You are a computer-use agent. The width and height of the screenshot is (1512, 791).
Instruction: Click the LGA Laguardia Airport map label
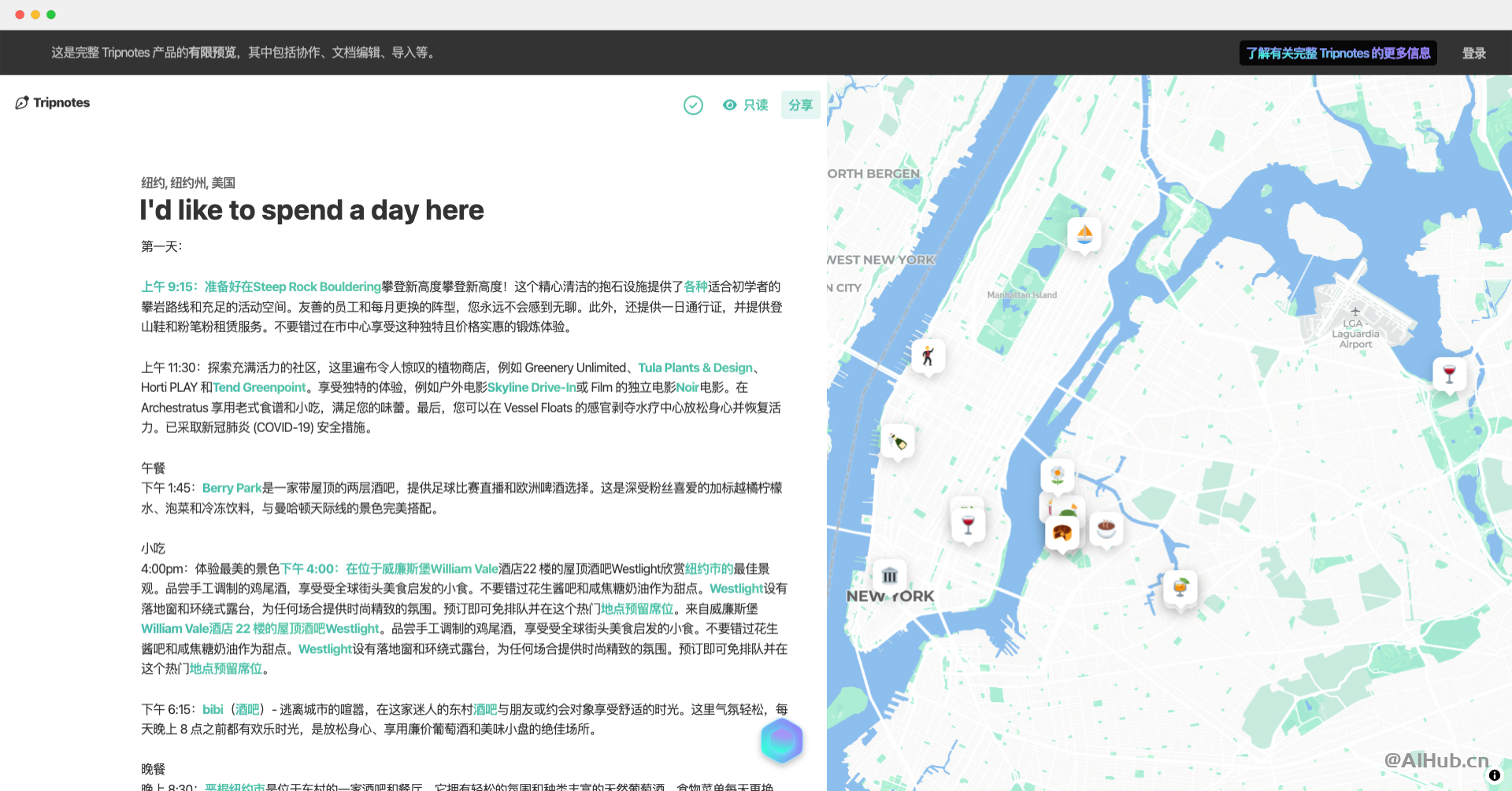(x=1355, y=334)
